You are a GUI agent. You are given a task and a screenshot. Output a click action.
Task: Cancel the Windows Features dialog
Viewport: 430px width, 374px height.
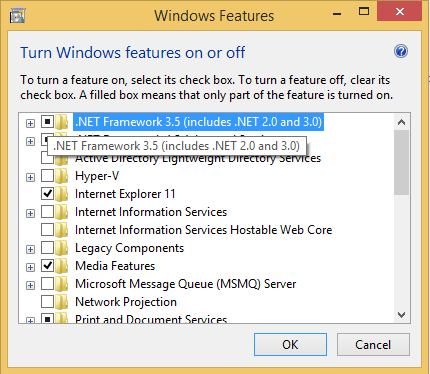[373, 345]
